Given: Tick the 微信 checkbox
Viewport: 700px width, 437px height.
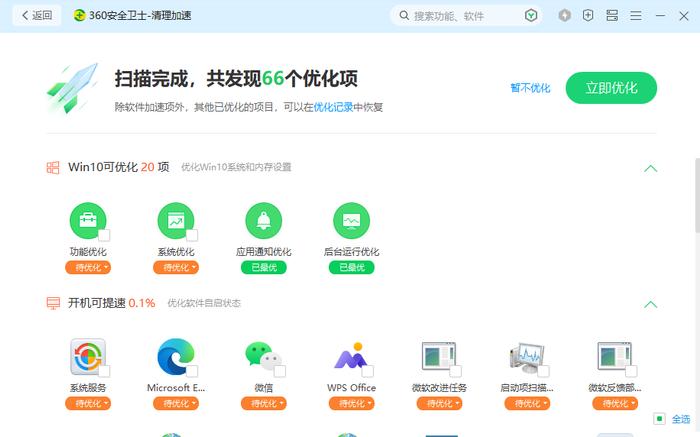Looking at the screenshot, I should coord(280,371).
